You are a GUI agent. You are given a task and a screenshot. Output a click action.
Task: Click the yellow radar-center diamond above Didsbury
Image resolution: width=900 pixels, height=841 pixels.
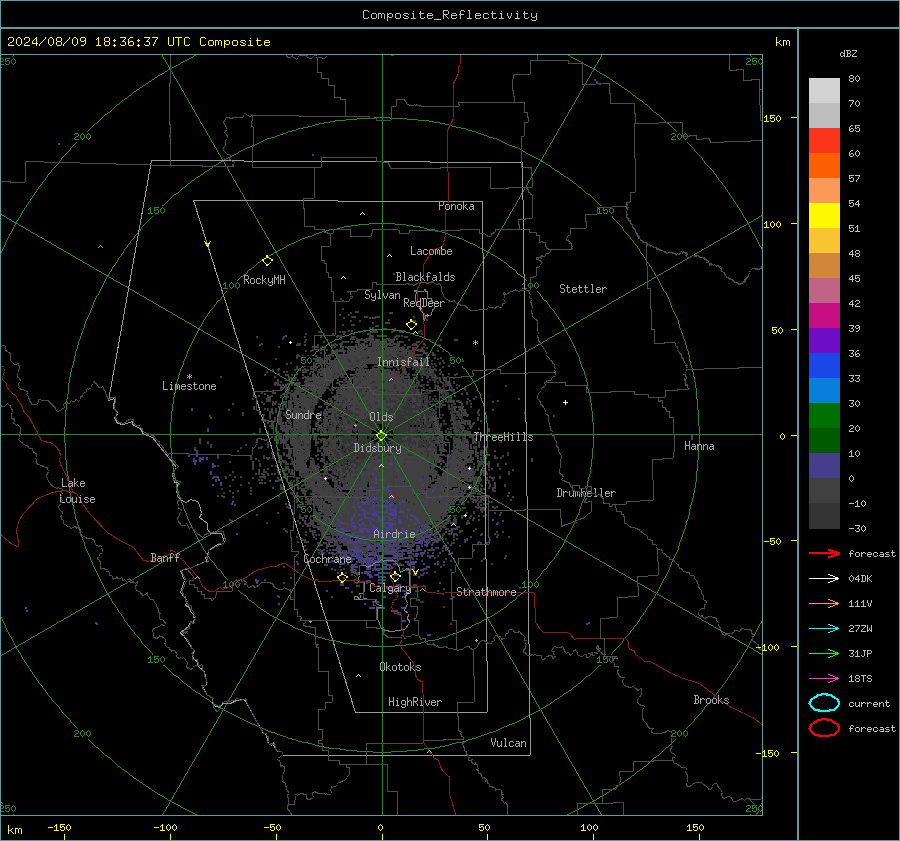pyautogui.click(x=381, y=436)
